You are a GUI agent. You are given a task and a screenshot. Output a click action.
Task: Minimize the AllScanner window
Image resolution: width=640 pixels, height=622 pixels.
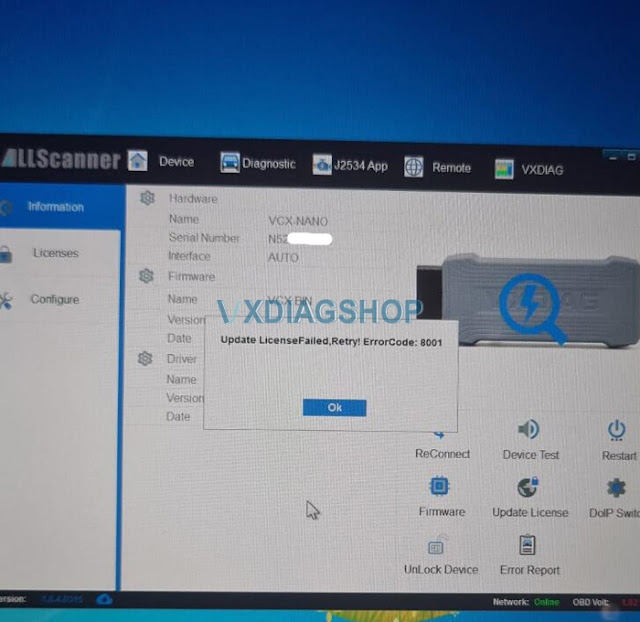[612, 156]
